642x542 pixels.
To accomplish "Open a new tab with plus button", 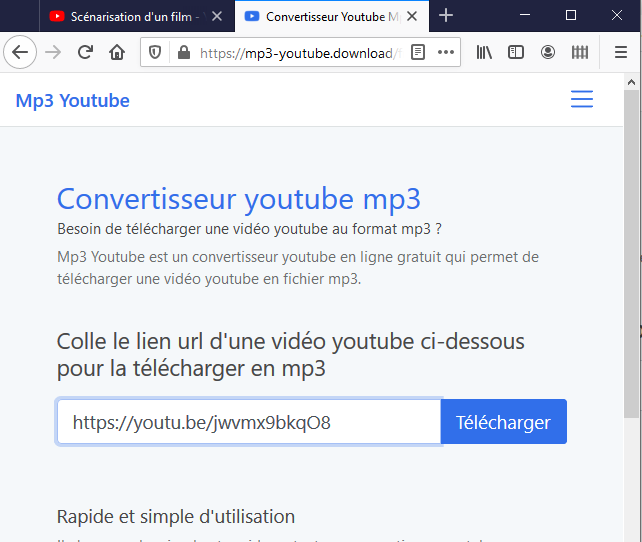I will 446,16.
